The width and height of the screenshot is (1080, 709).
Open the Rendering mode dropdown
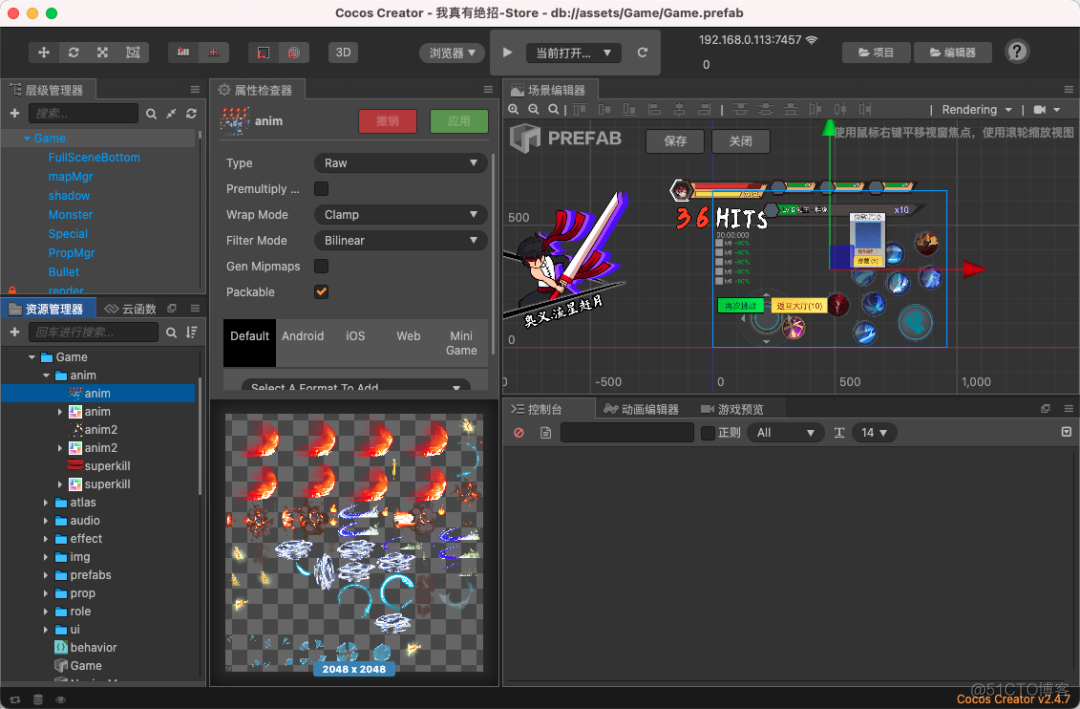pyautogui.click(x=976, y=110)
